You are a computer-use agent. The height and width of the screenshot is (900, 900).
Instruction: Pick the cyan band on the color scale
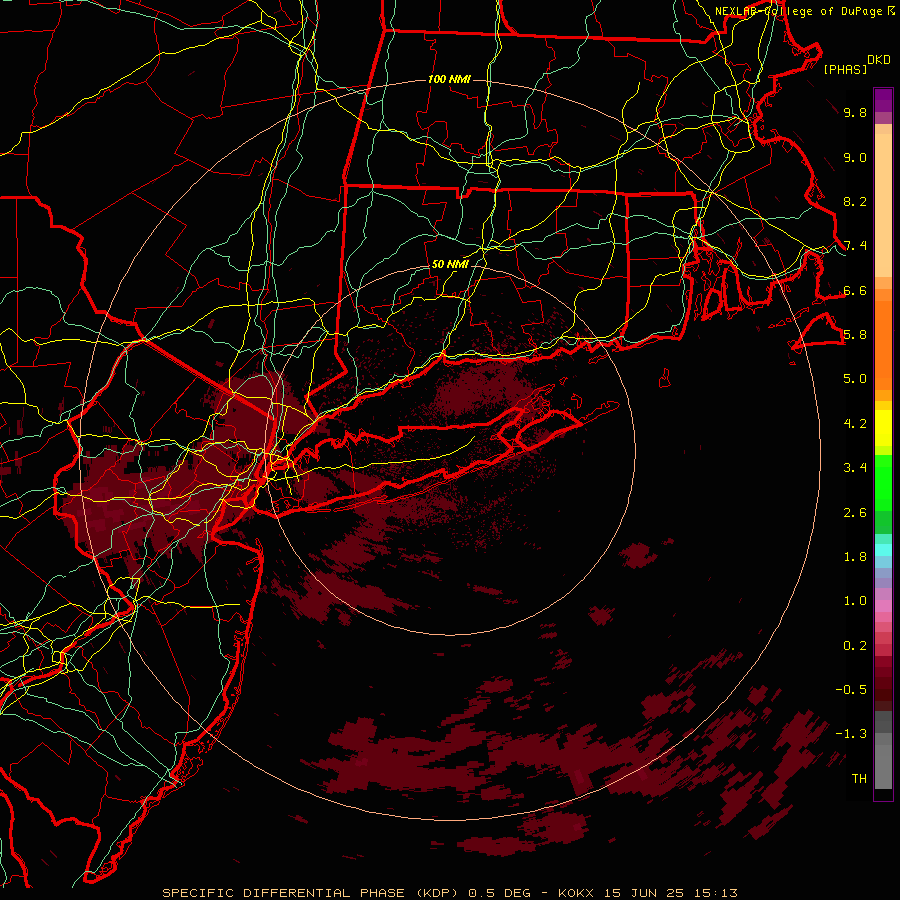(883, 550)
